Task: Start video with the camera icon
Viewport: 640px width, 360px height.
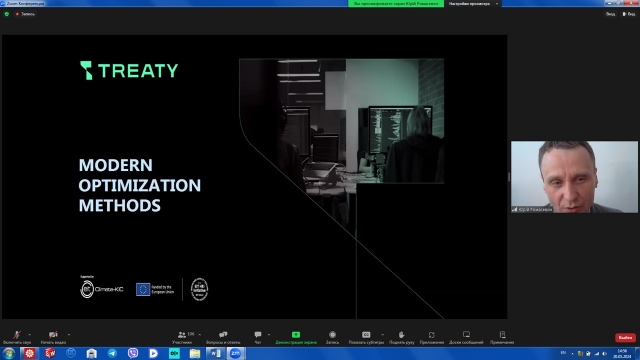Action: (x=53, y=337)
